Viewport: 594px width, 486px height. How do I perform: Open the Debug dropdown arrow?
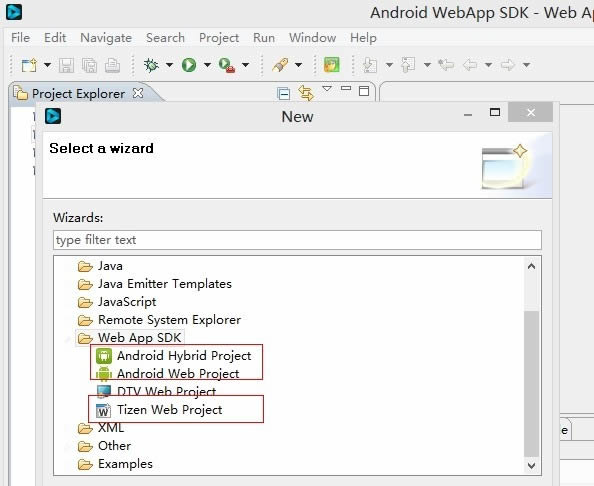(x=169, y=65)
